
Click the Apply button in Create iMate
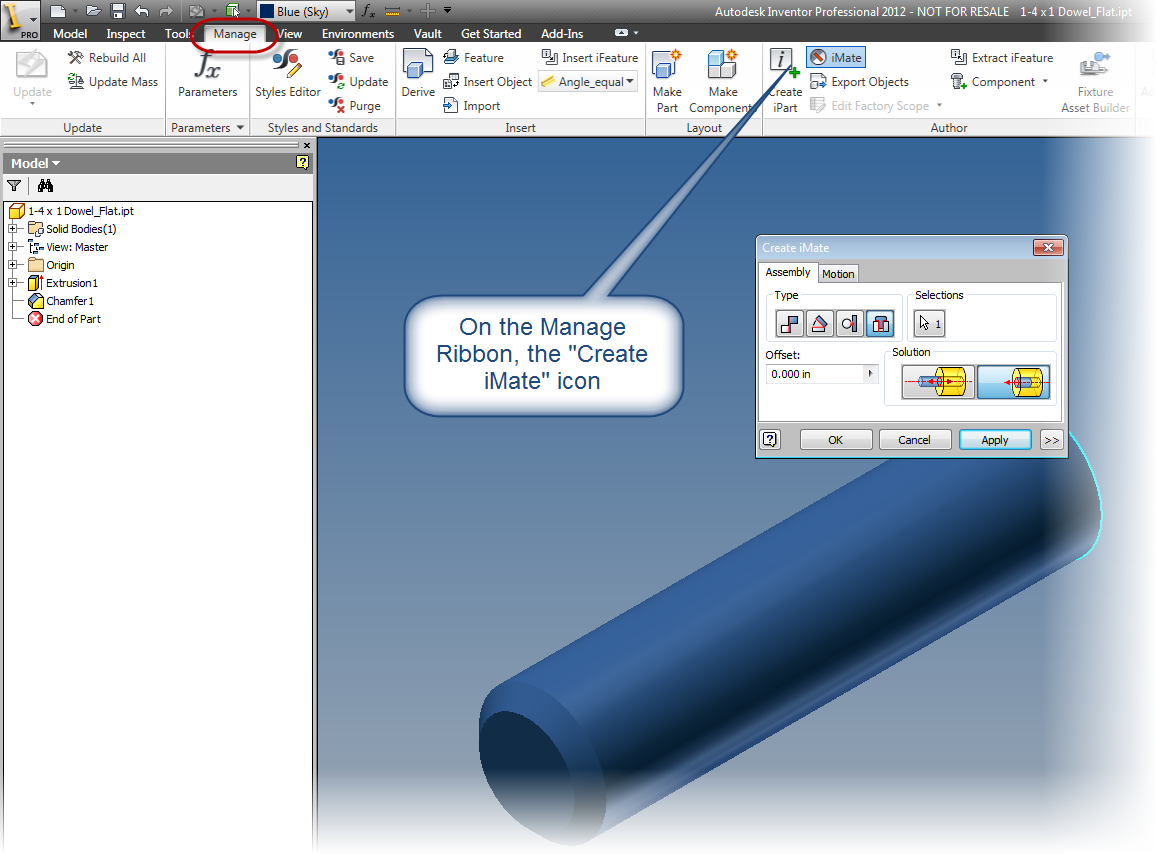(x=995, y=439)
